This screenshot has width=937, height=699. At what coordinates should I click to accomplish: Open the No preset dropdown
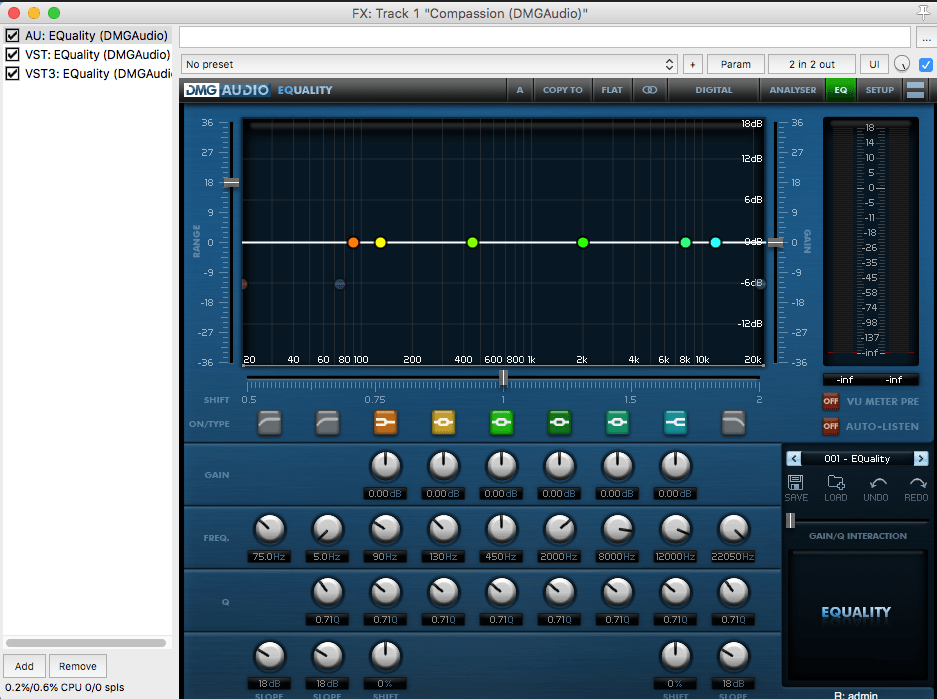point(429,64)
